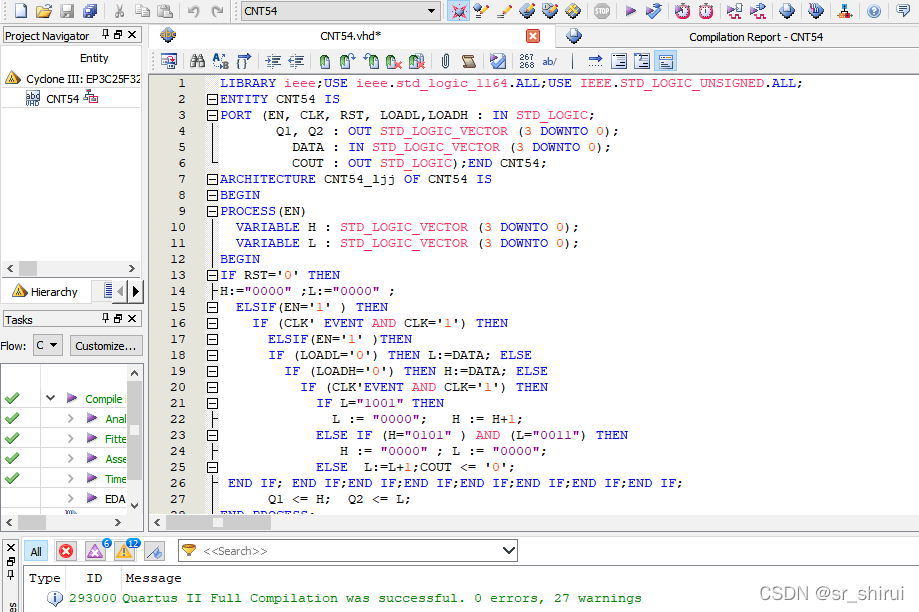Open the Flow selection dropdown
The width and height of the screenshot is (919, 612).
click(x=47, y=345)
